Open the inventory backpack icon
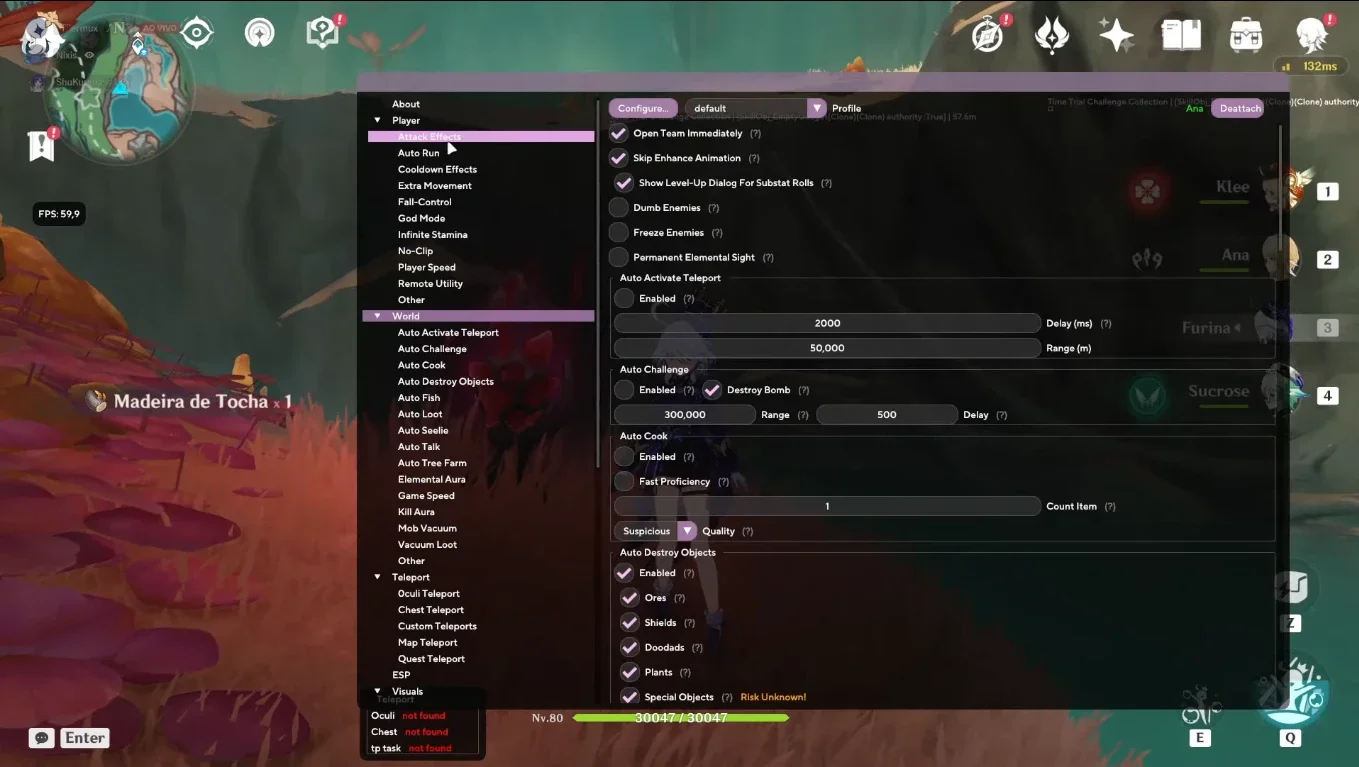Viewport: 1359px width, 767px height. point(1246,35)
